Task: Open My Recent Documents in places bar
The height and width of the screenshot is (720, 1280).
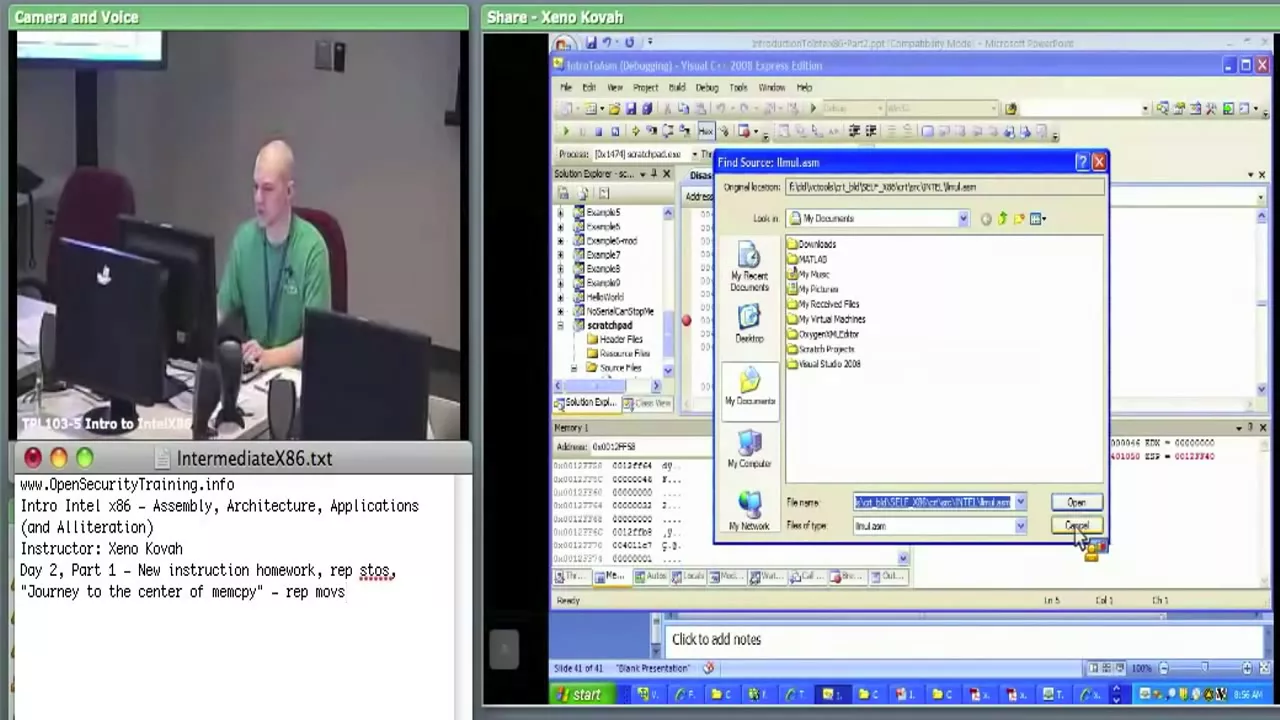Action: pyautogui.click(x=749, y=268)
